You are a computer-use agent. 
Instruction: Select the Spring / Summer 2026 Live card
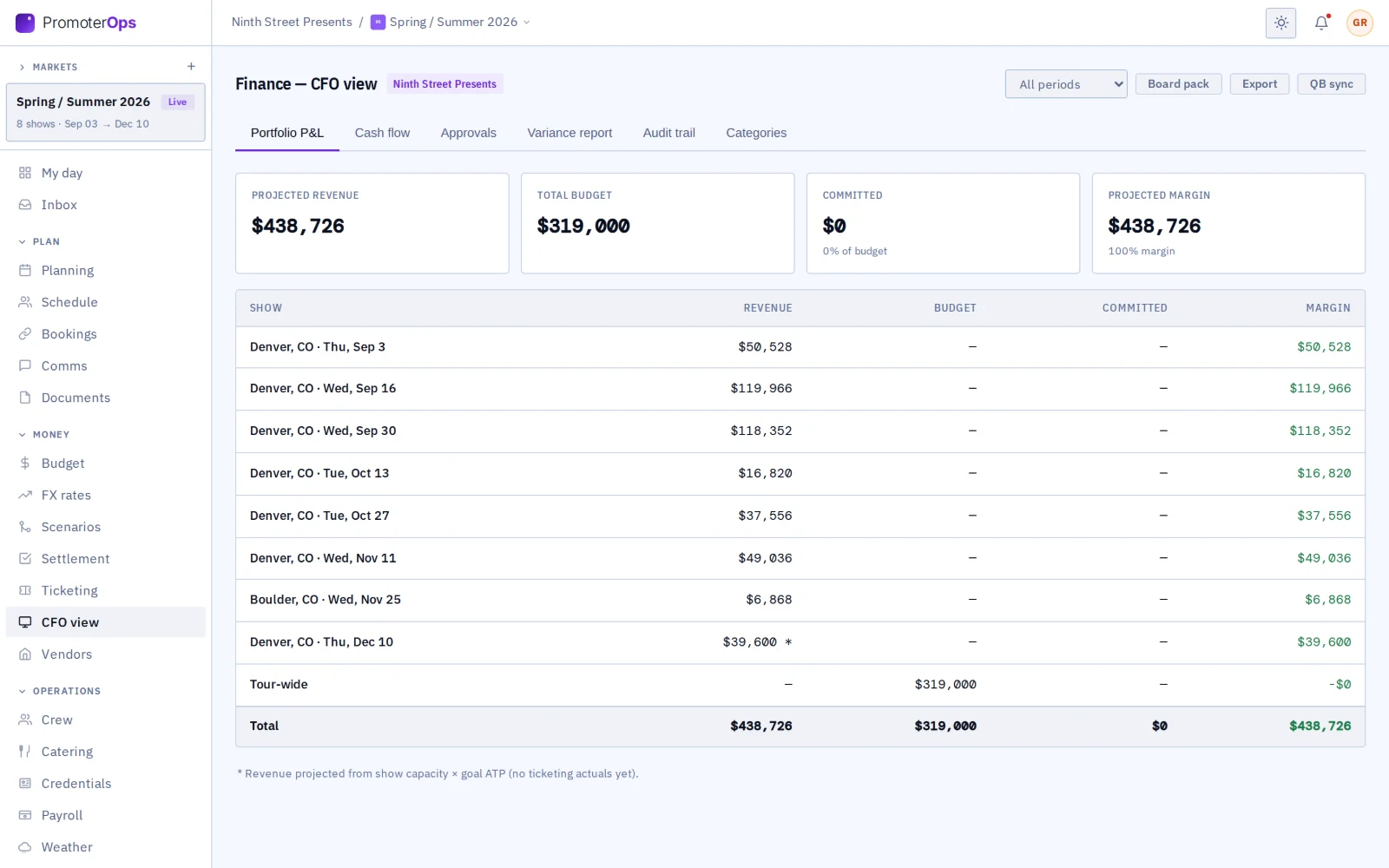point(106,112)
